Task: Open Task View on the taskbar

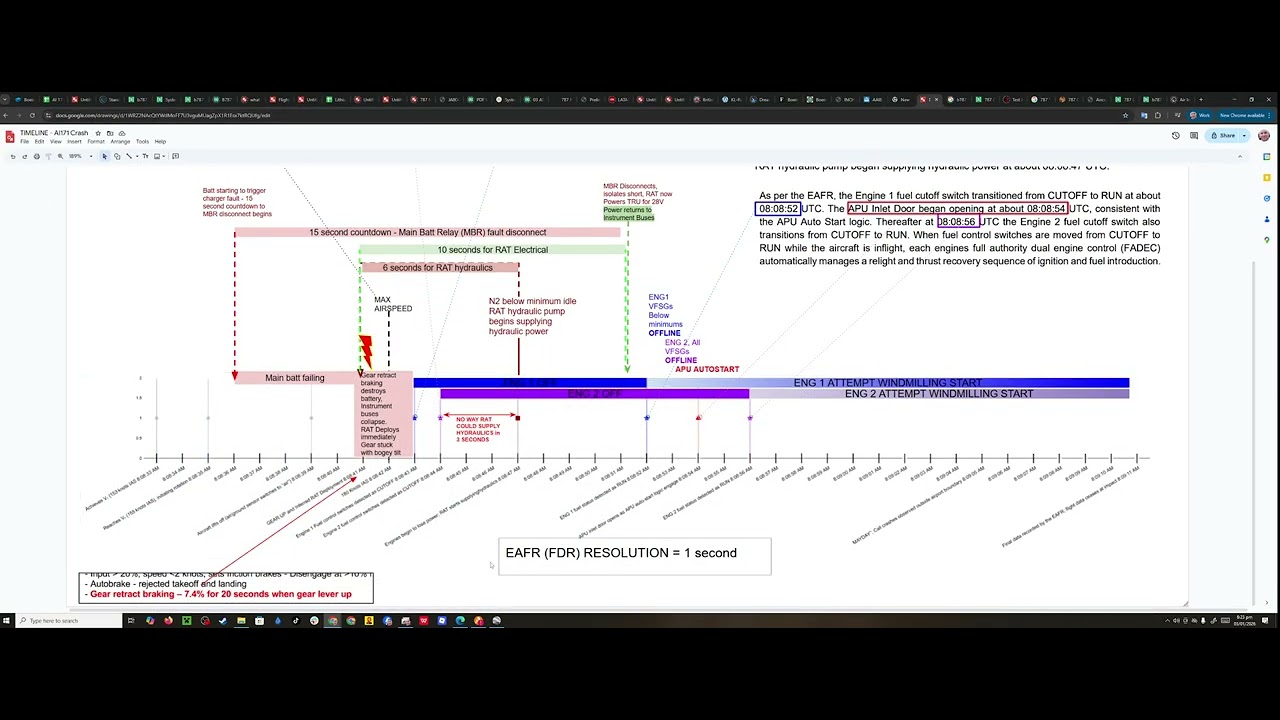Action: 131,620
